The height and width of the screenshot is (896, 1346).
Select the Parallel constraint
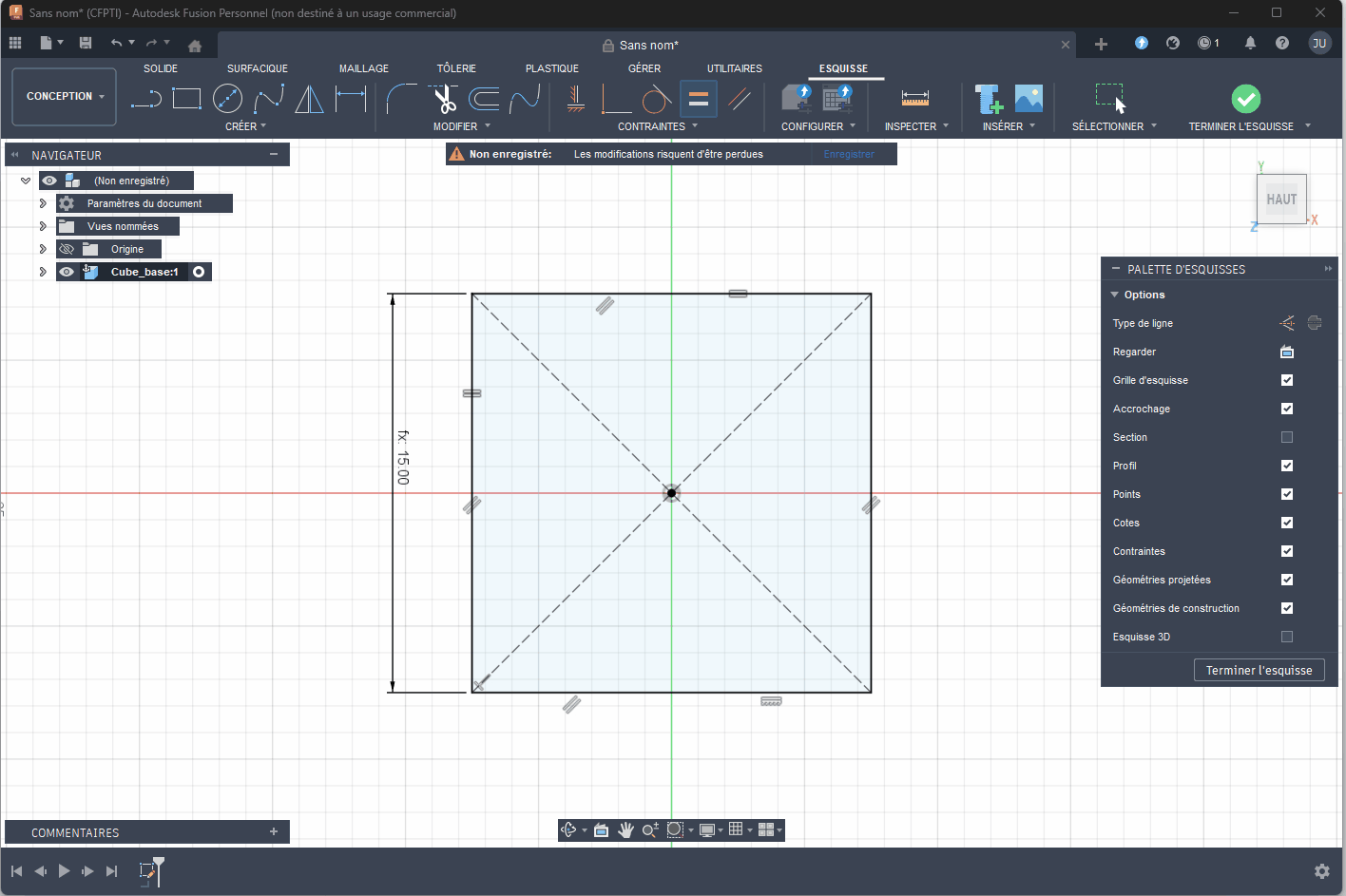[x=741, y=98]
